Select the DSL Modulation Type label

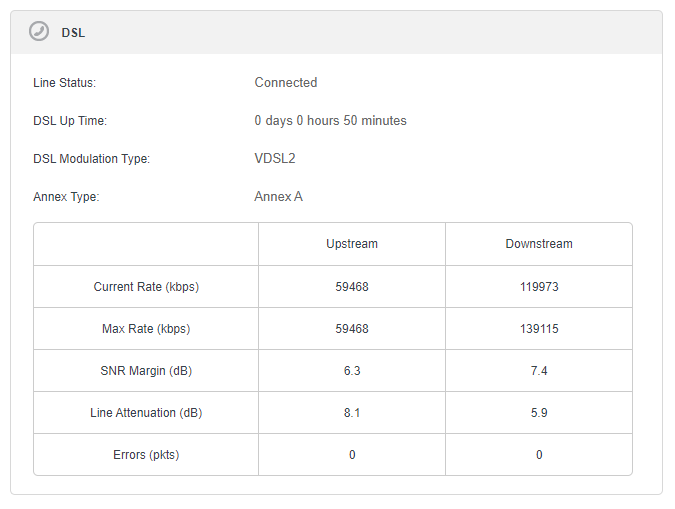click(91, 159)
